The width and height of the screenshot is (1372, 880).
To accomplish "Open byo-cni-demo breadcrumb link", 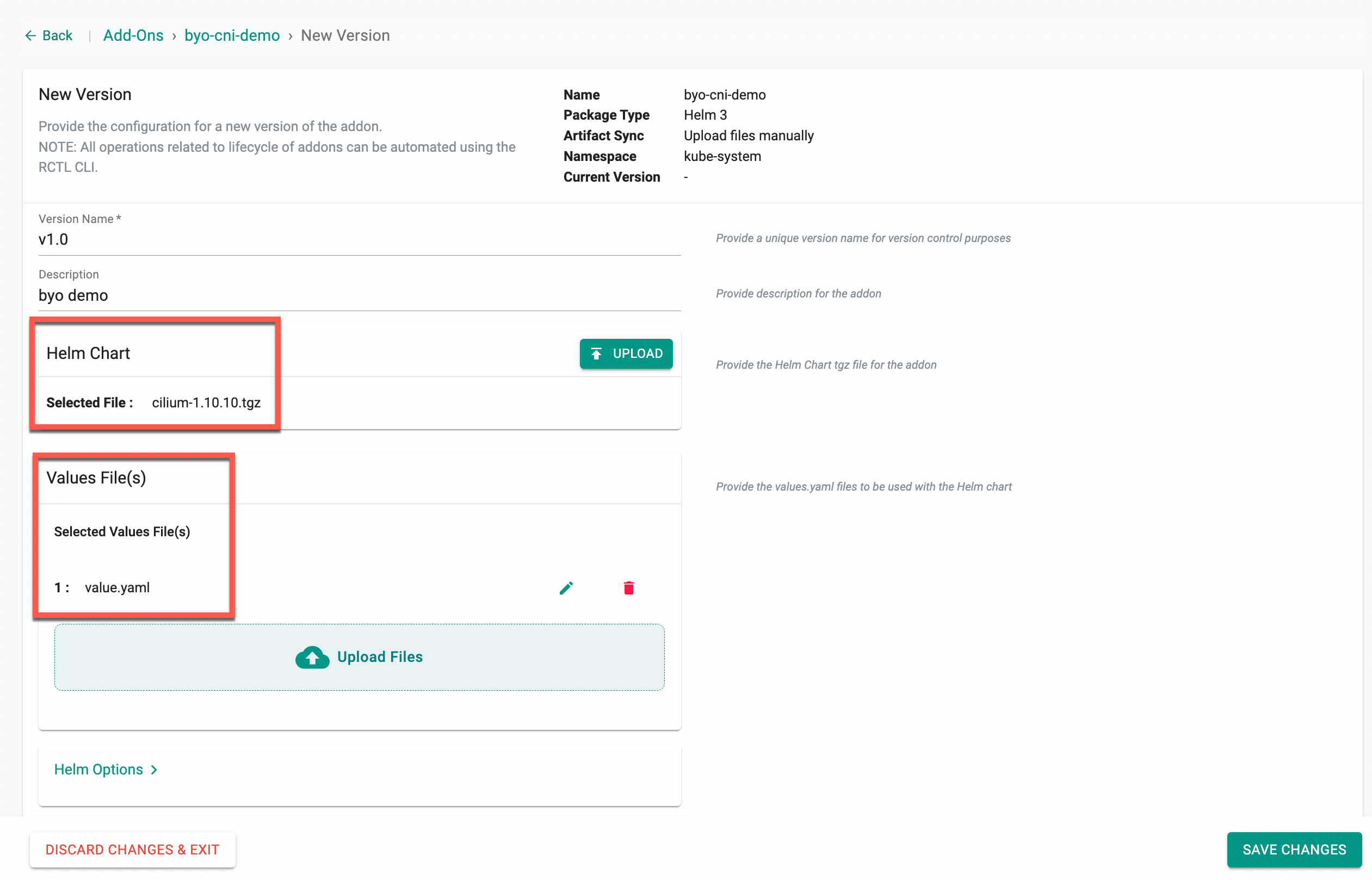I will click(232, 35).
